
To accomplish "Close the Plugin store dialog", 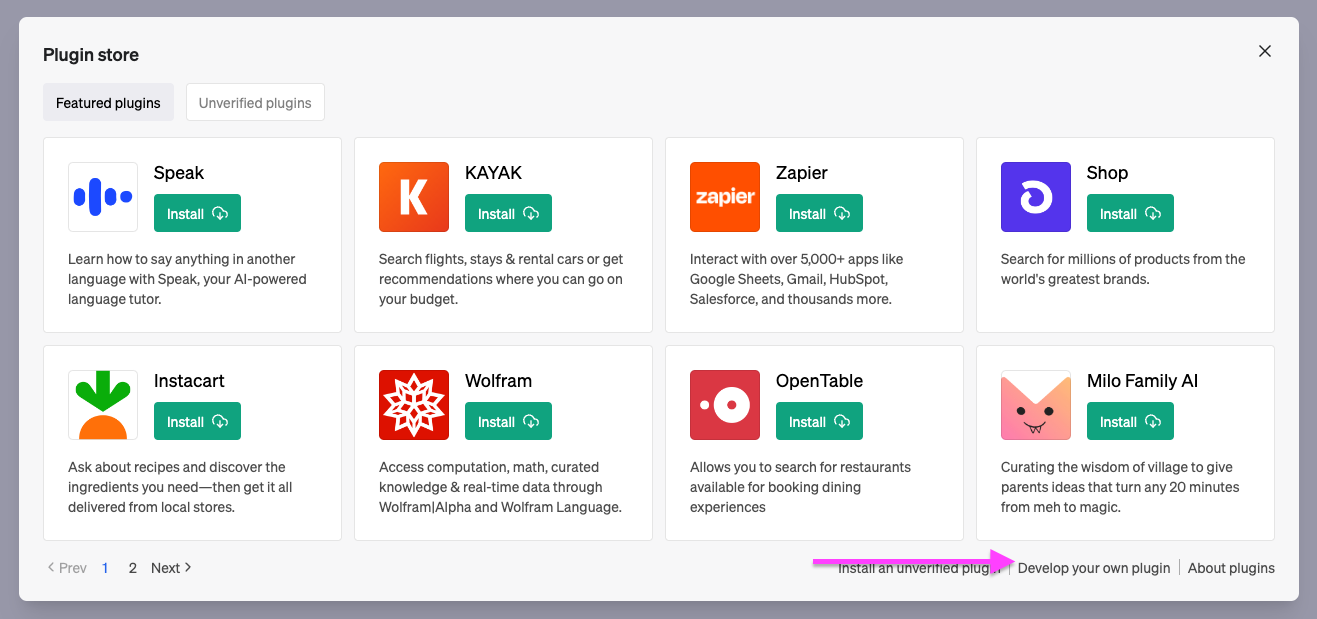I will pyautogui.click(x=1265, y=51).
